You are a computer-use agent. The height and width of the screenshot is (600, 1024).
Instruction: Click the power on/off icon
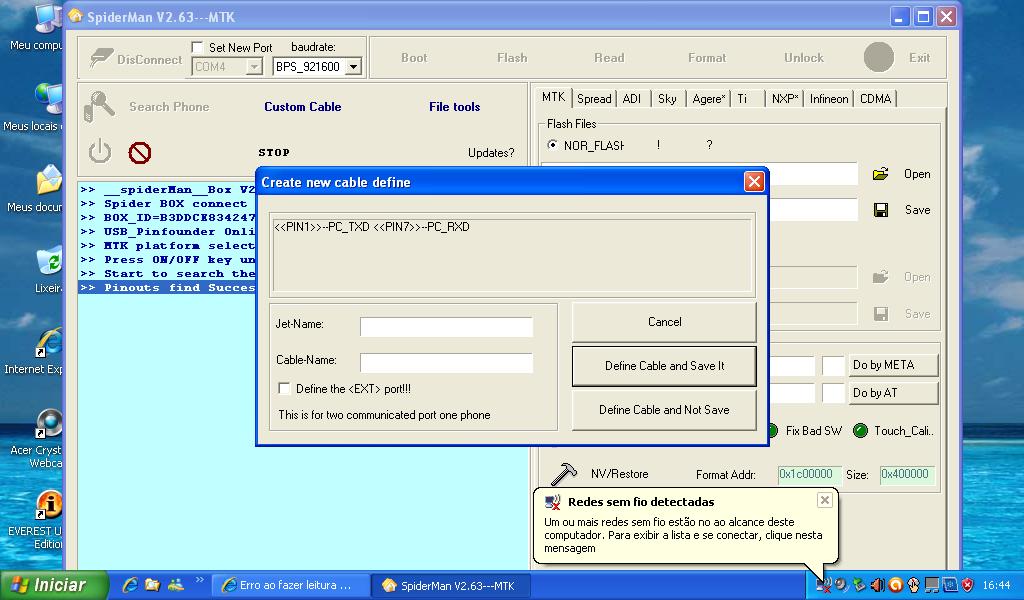coord(100,152)
